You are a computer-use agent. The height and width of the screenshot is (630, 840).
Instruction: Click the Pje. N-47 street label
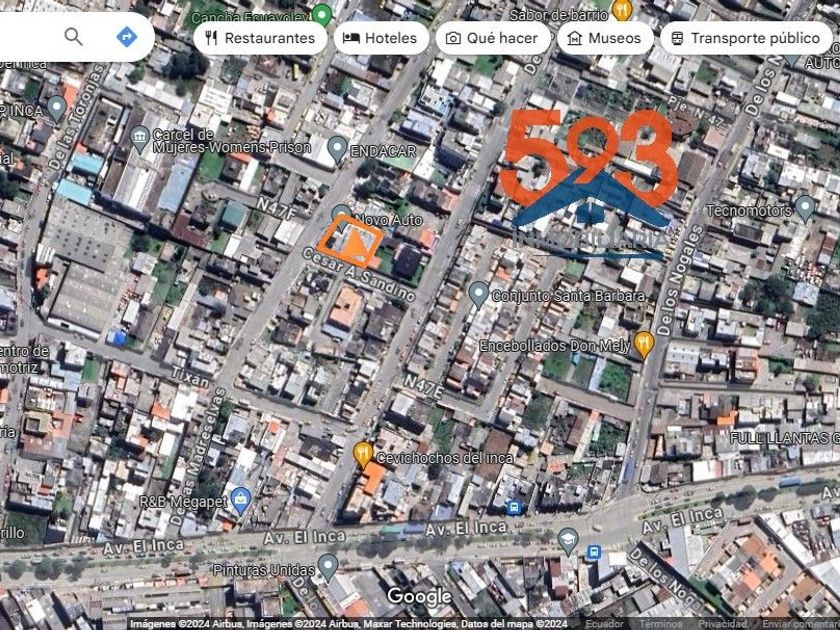coord(696,111)
